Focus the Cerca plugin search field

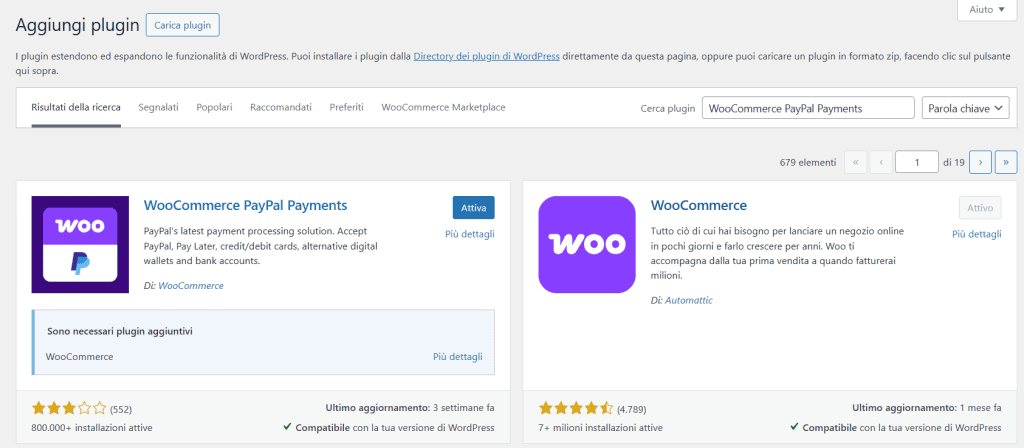(808, 108)
